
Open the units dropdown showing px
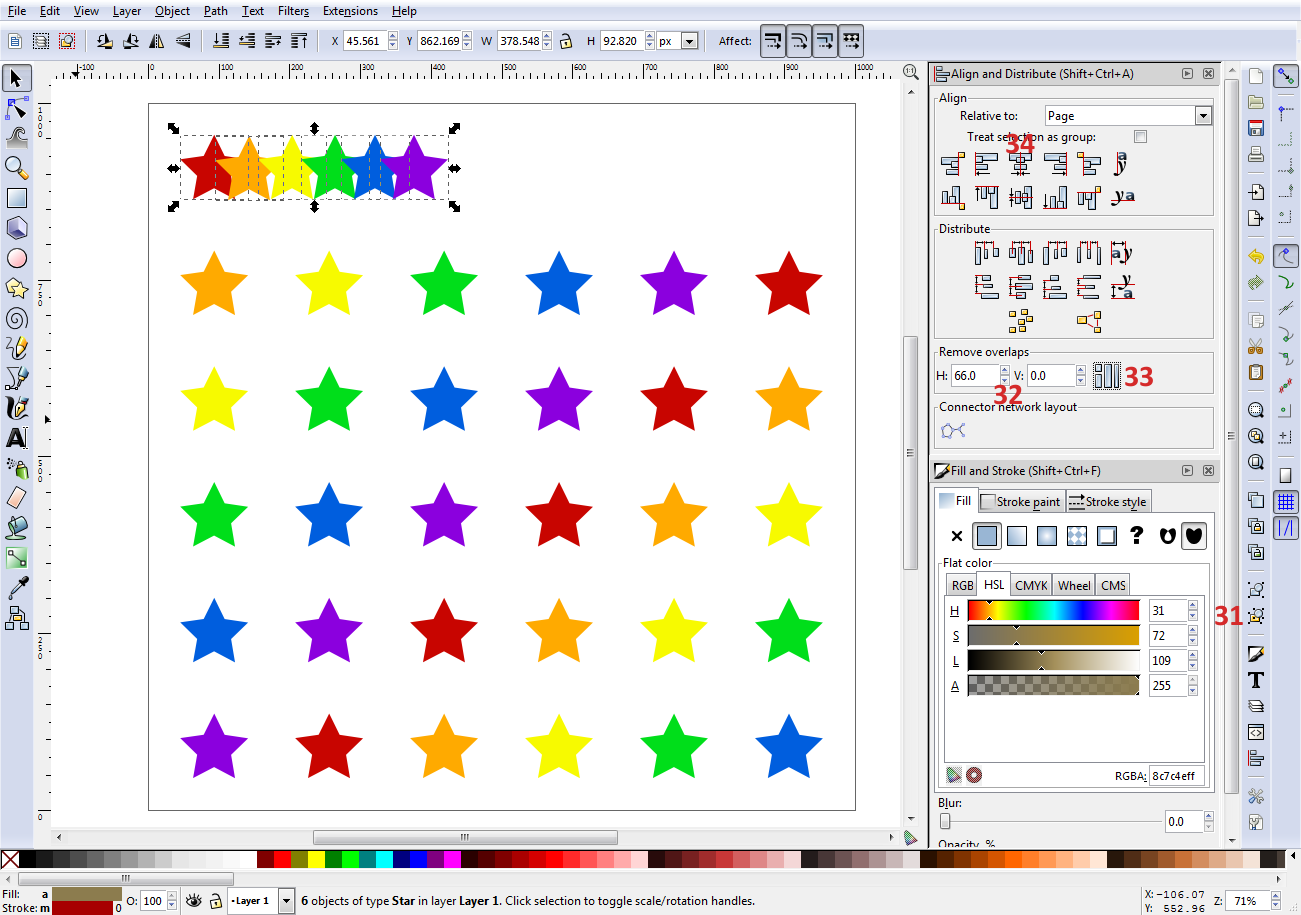[688, 40]
